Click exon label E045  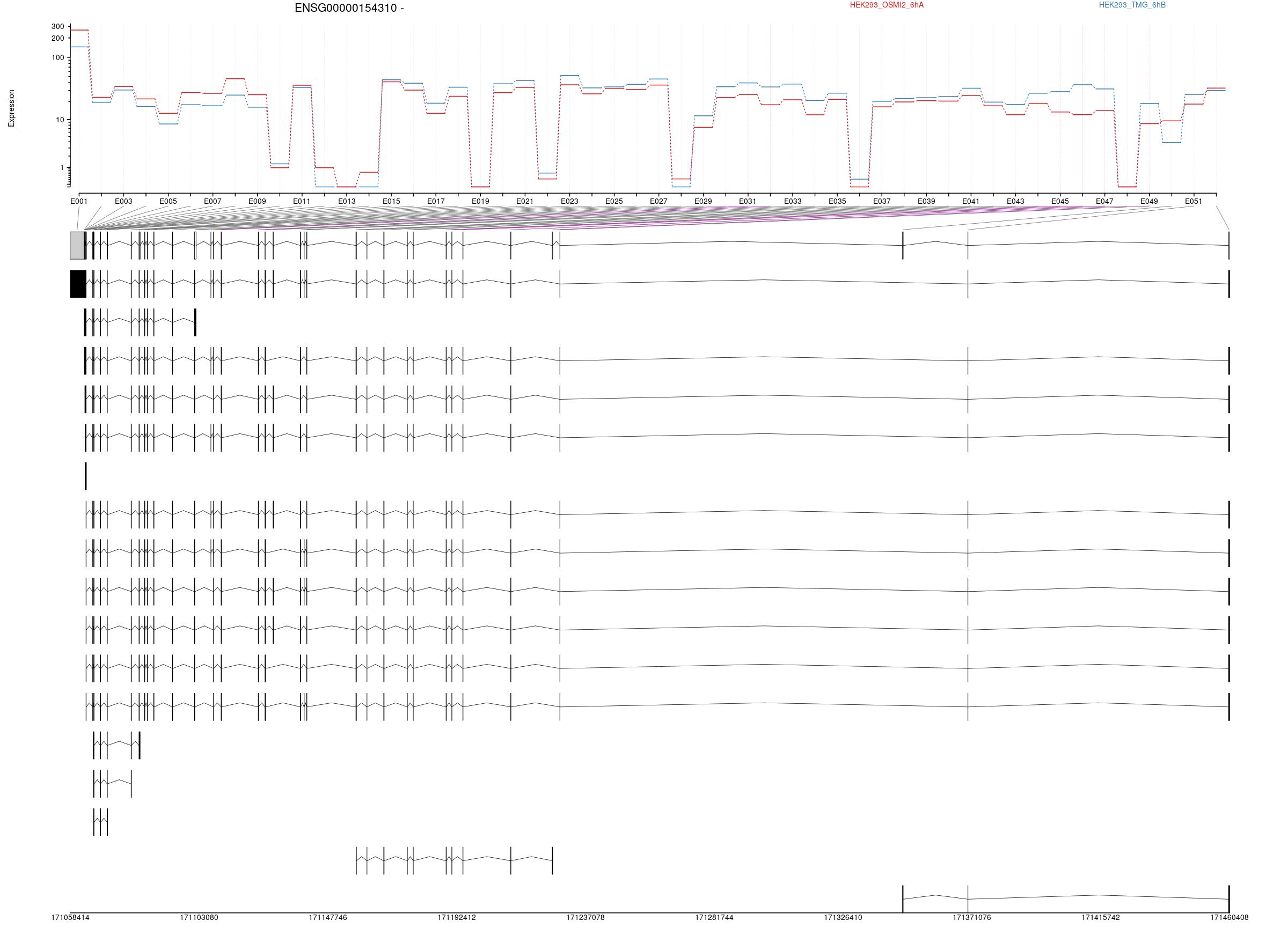(x=1060, y=202)
